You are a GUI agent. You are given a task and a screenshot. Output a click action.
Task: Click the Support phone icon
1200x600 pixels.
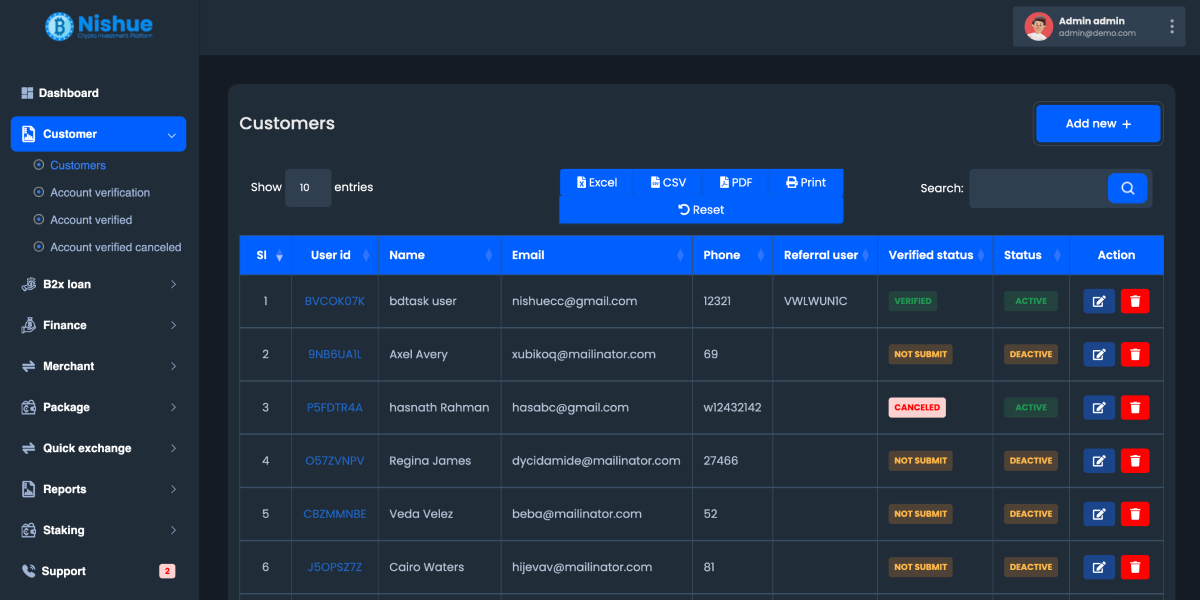pos(28,570)
